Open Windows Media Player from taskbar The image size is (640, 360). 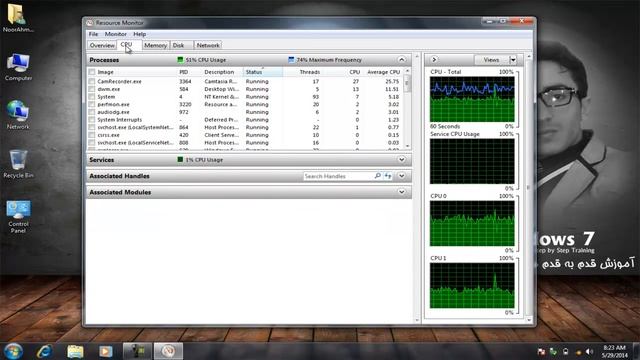coord(105,351)
